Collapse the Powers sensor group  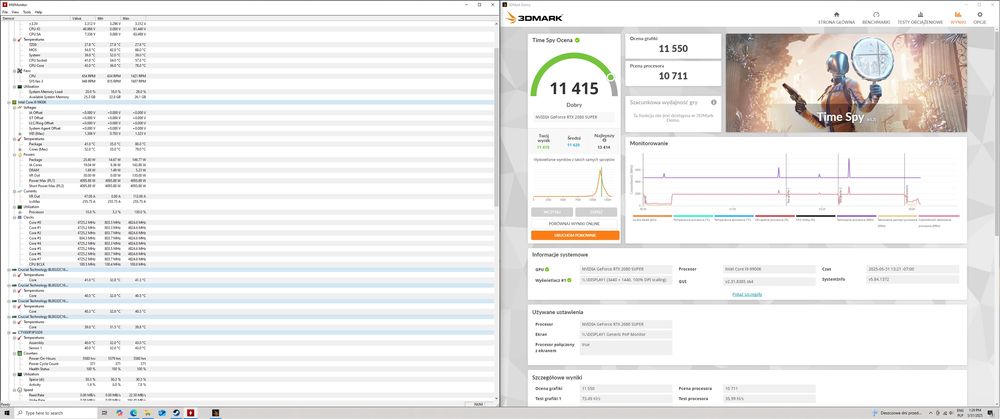(13, 154)
